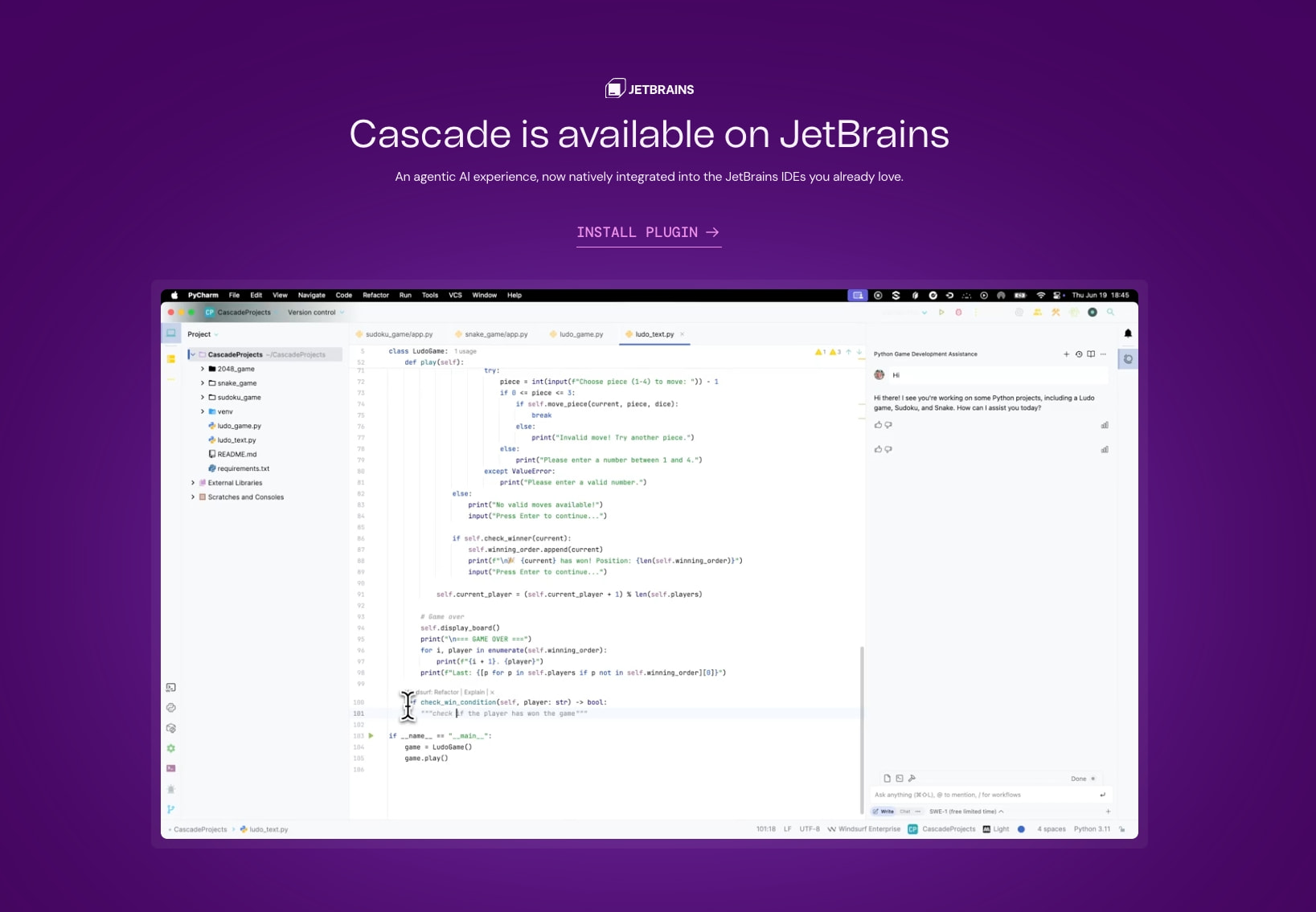The width and height of the screenshot is (1316, 912).
Task: Switch Cascade to Chat mode
Action: coord(905,812)
